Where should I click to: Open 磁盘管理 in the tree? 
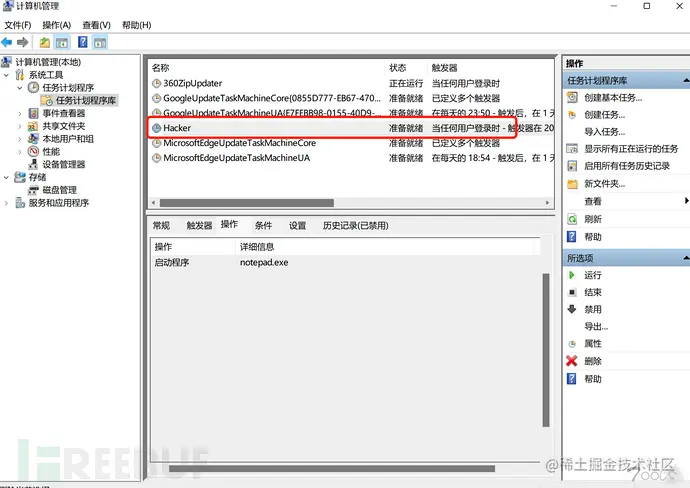(x=59, y=190)
